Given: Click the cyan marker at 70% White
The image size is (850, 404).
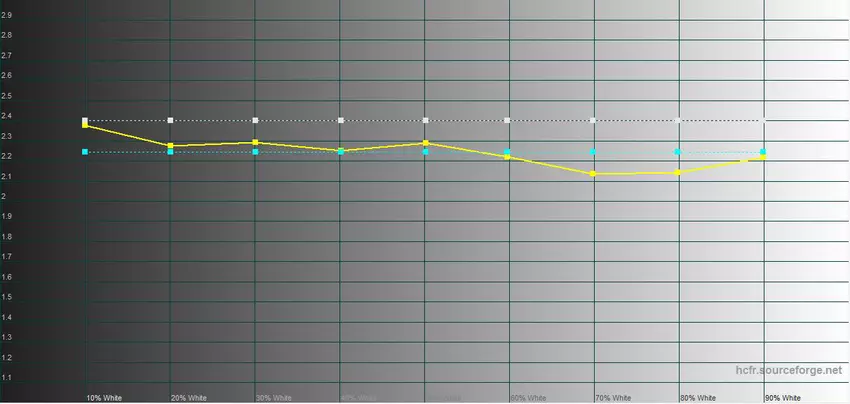Looking at the screenshot, I should [594, 152].
